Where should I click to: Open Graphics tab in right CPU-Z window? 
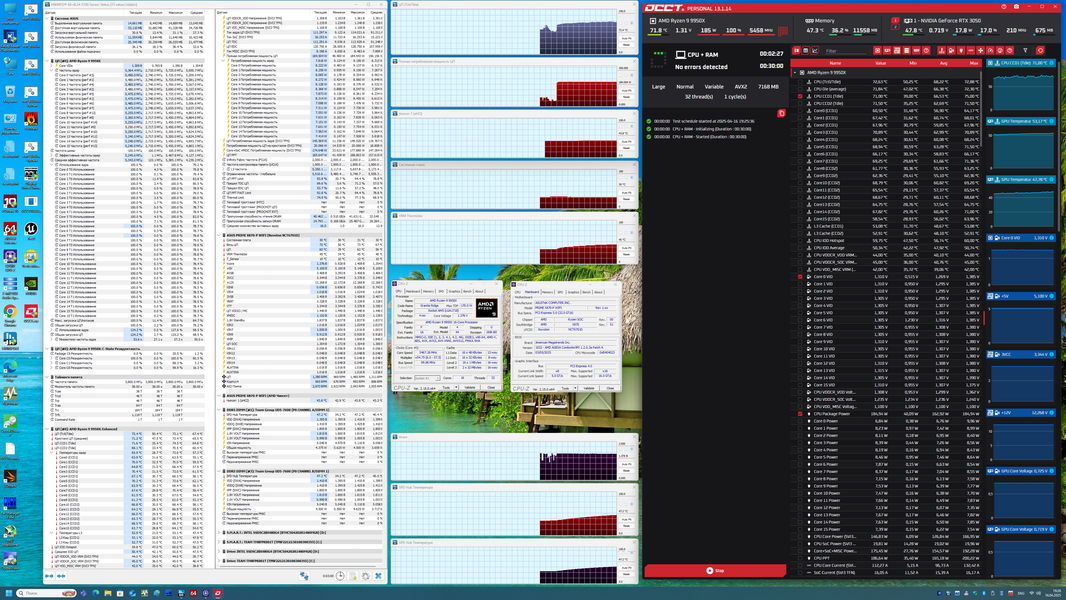[x=573, y=292]
